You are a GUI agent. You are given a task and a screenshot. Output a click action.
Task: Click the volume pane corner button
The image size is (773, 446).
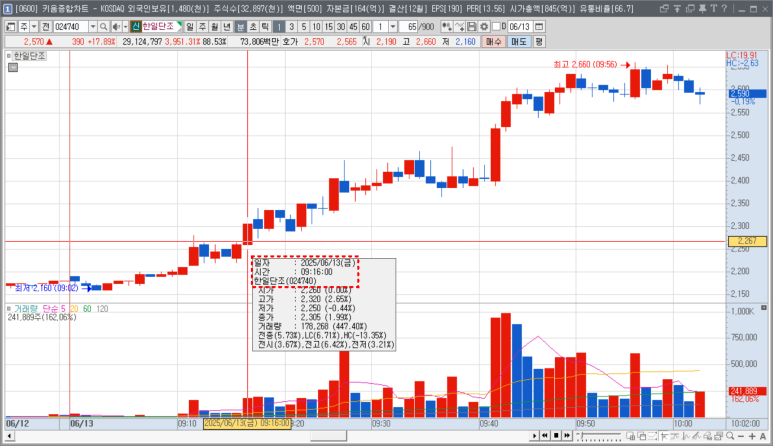tap(764, 308)
